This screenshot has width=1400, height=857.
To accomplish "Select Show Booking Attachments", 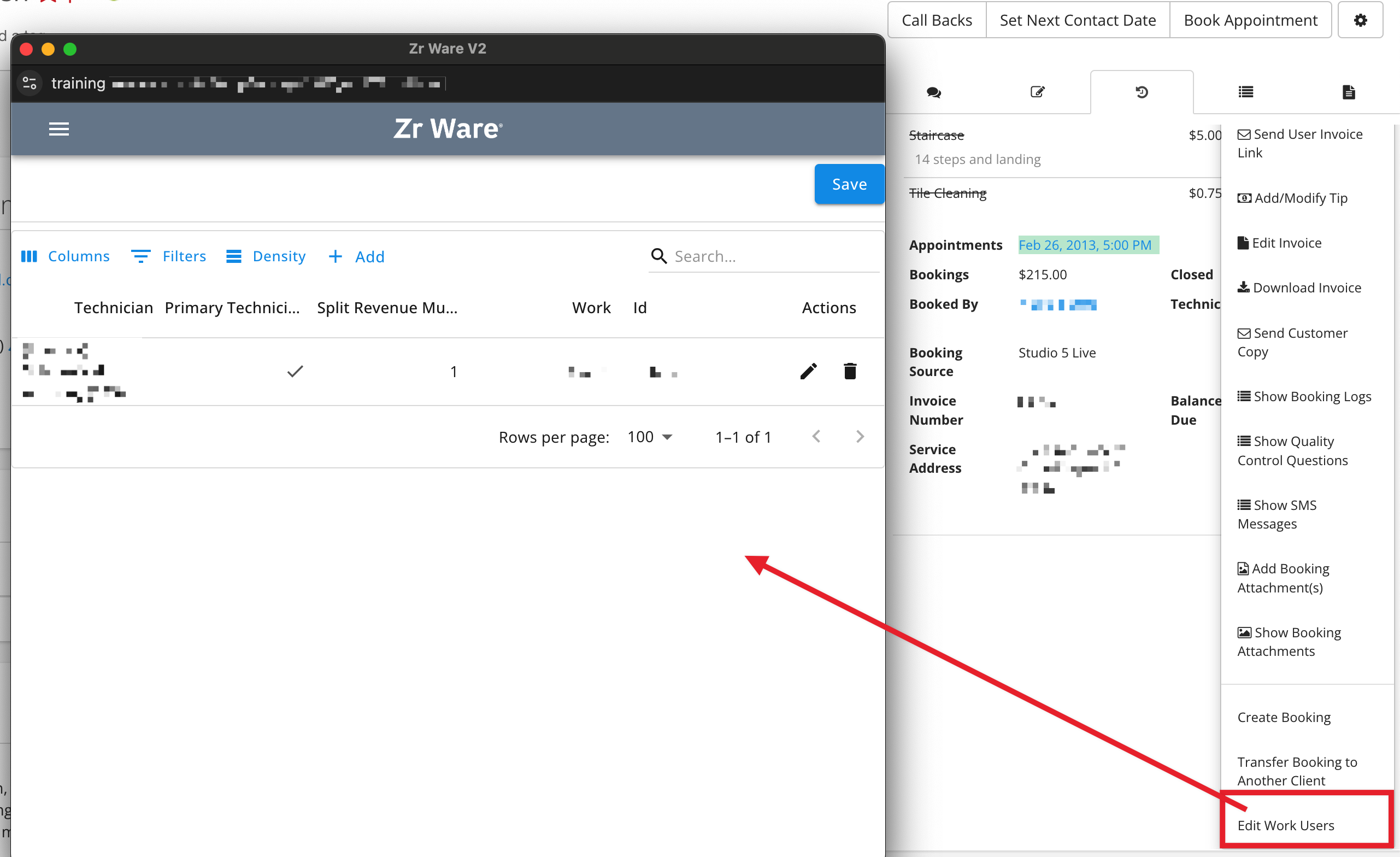I will [1289, 642].
